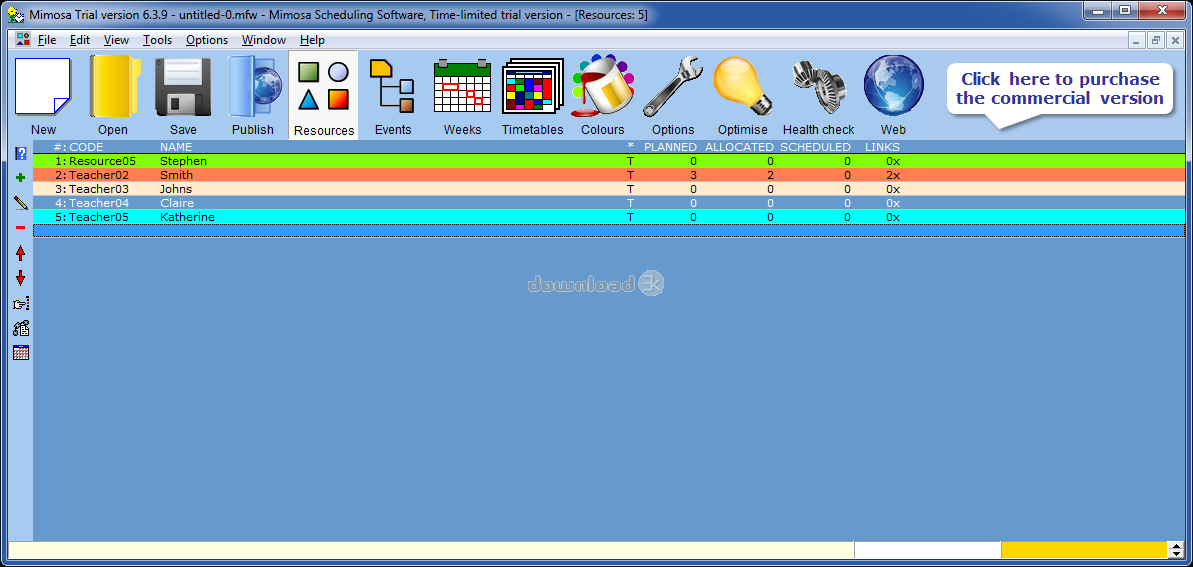The image size is (1193, 567).
Task: Click the yellow status bar panel
Action: 1083,549
